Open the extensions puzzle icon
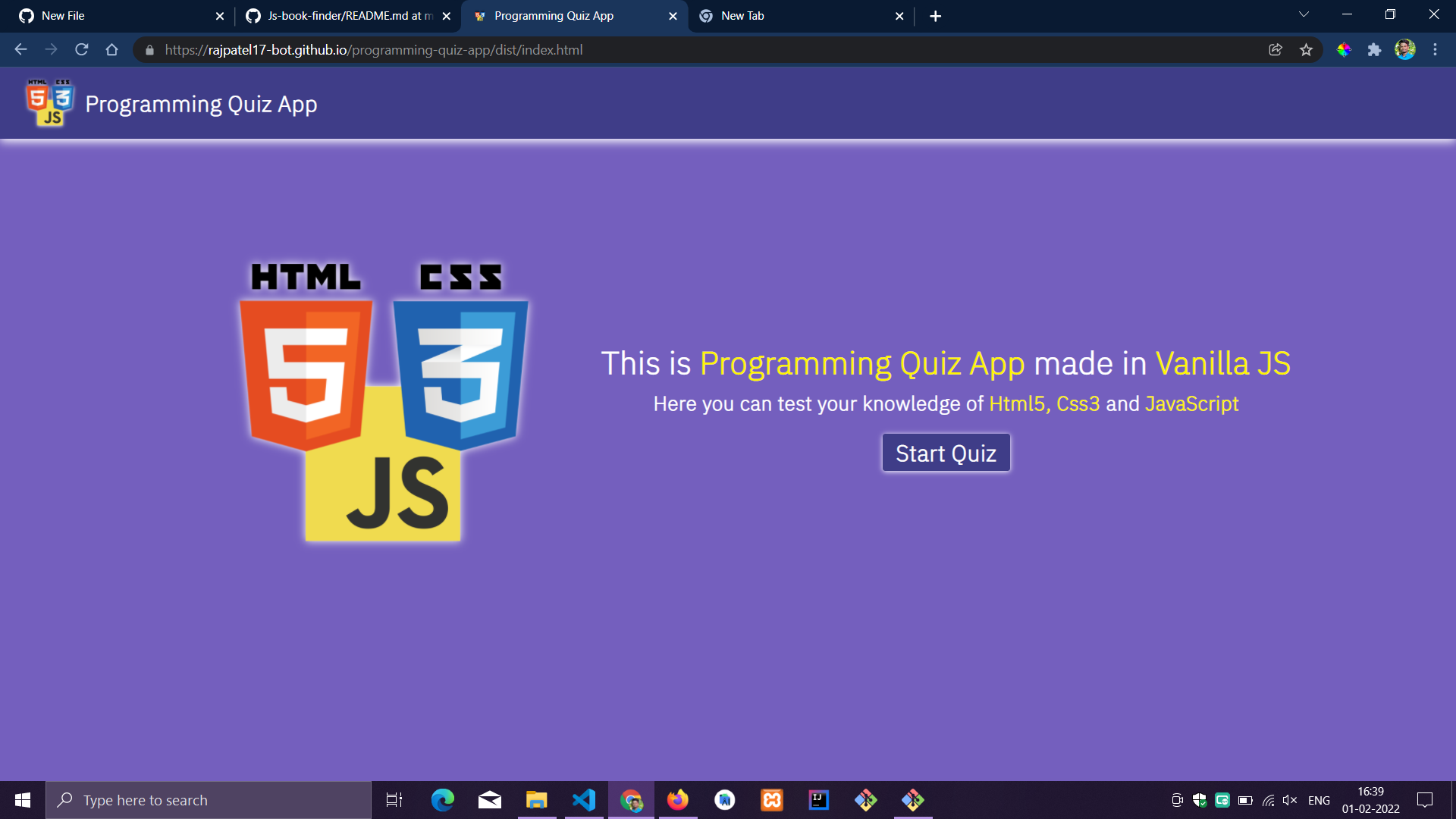Screen dimensions: 1456x819 coord(1375,49)
